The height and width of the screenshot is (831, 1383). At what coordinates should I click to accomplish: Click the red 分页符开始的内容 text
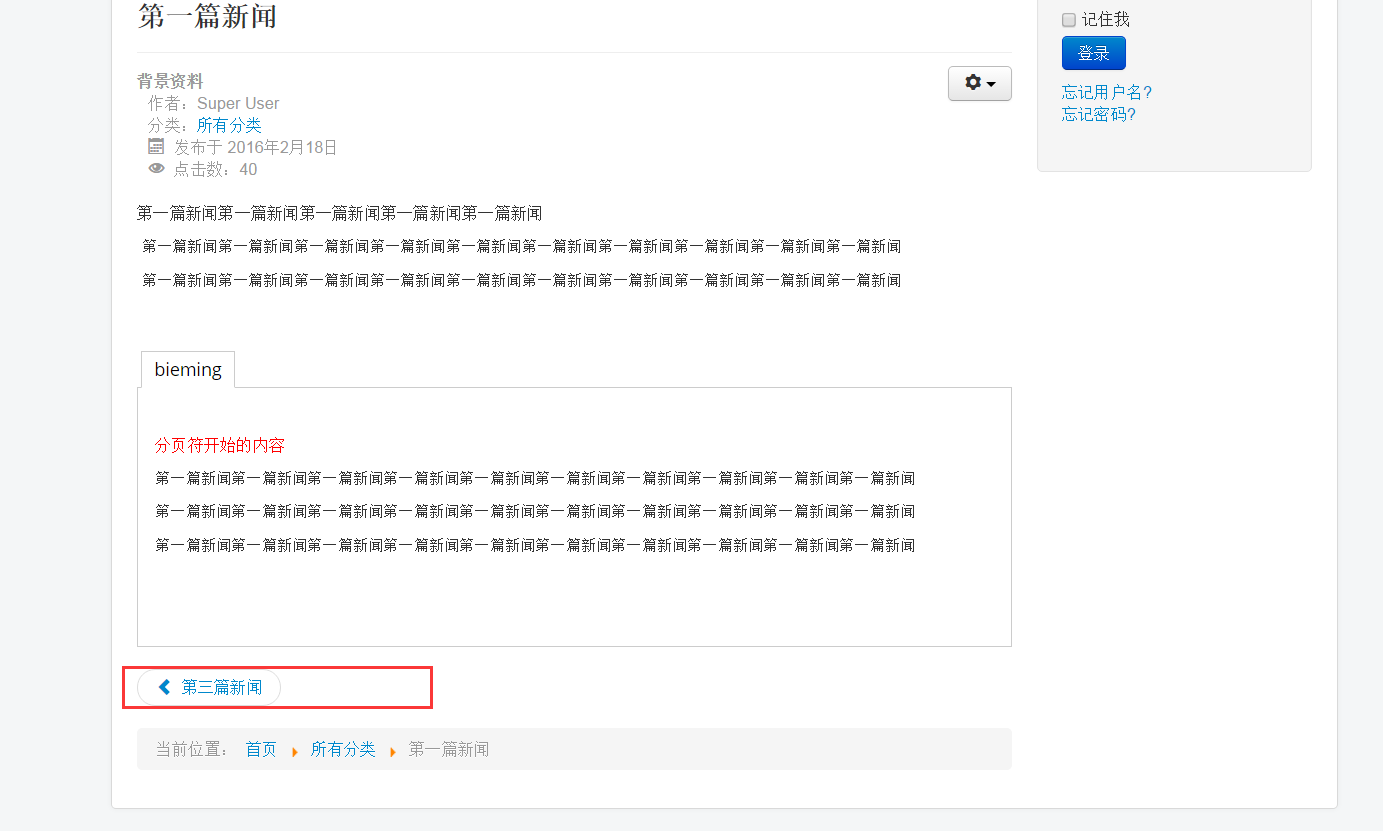220,445
